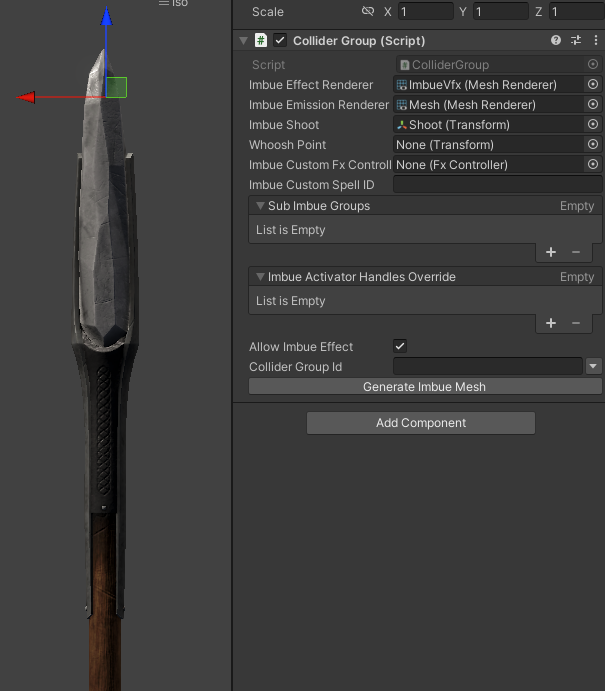Viewport: 605px width, 691px height.
Task: Click Add Component button
Action: coord(421,423)
